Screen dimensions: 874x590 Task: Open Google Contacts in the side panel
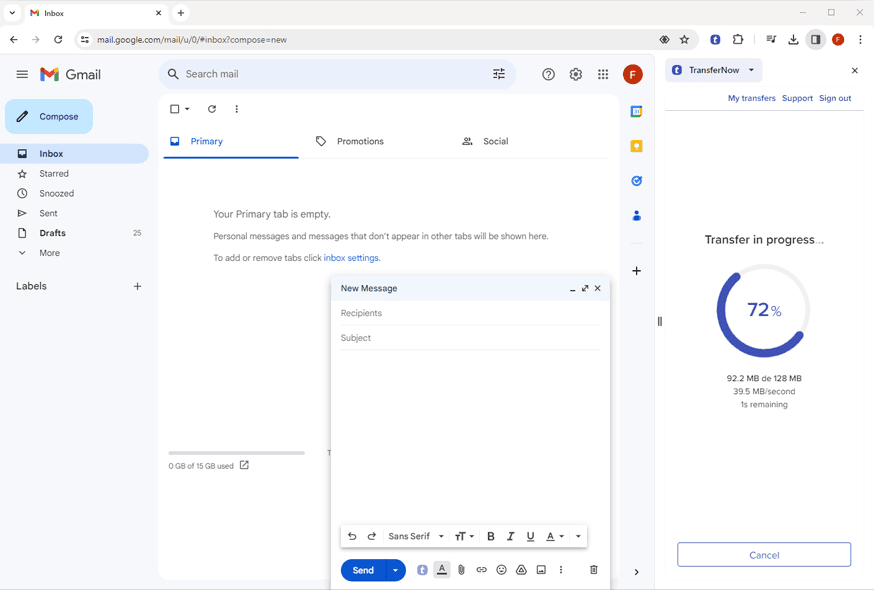pos(636,215)
